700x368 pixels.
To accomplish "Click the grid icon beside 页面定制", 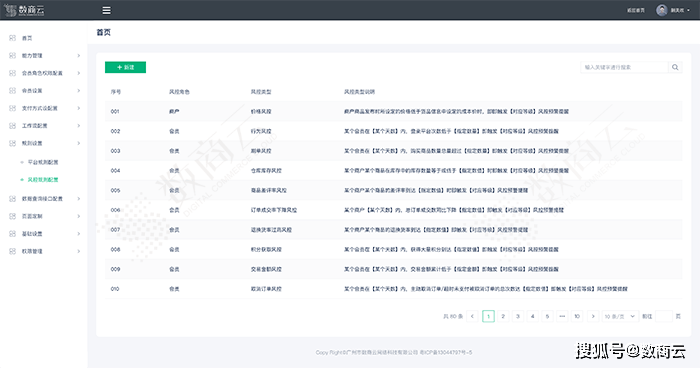I will [x=12, y=216].
